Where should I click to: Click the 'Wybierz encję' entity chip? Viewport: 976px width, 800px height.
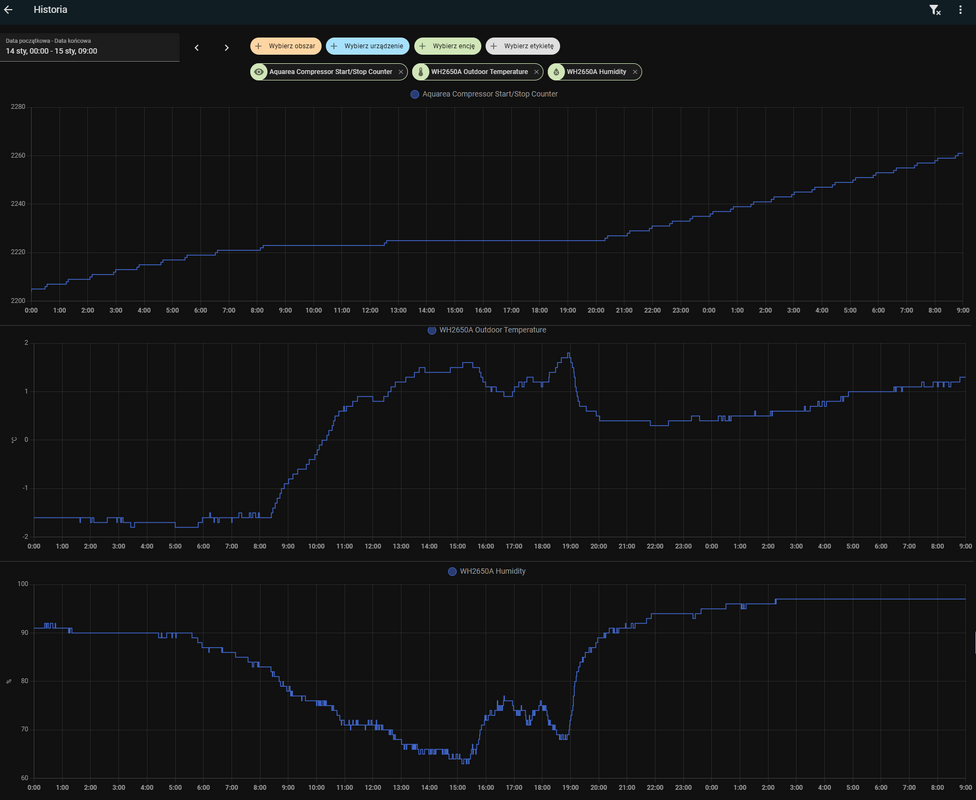pyautogui.click(x=447, y=46)
